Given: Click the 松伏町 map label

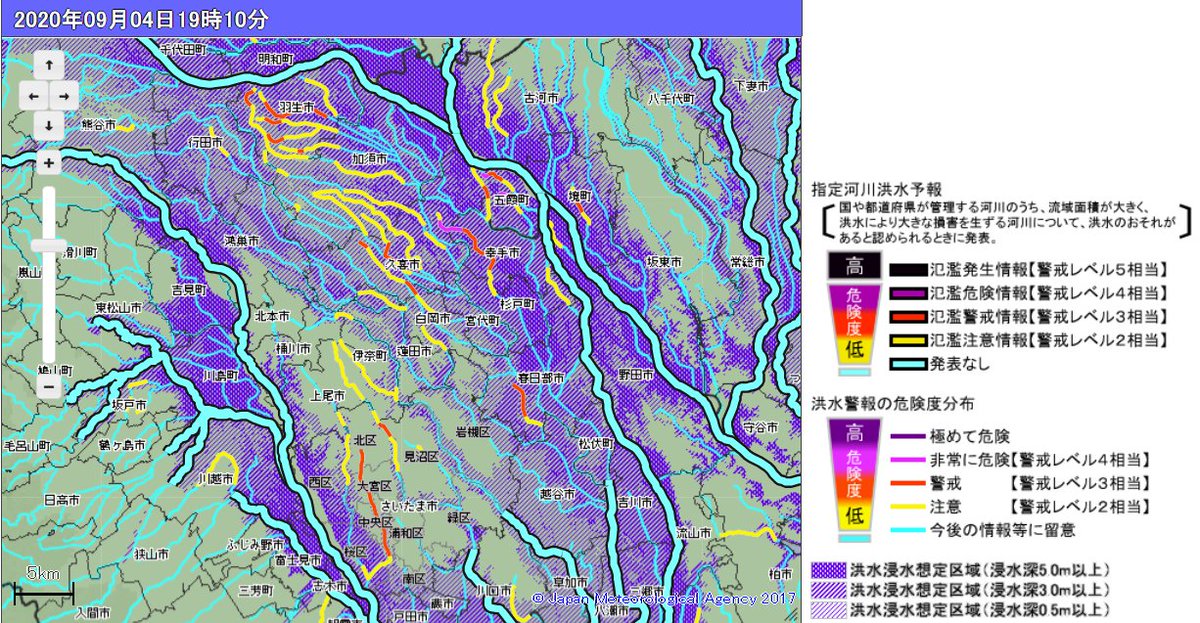Looking at the screenshot, I should 595,442.
